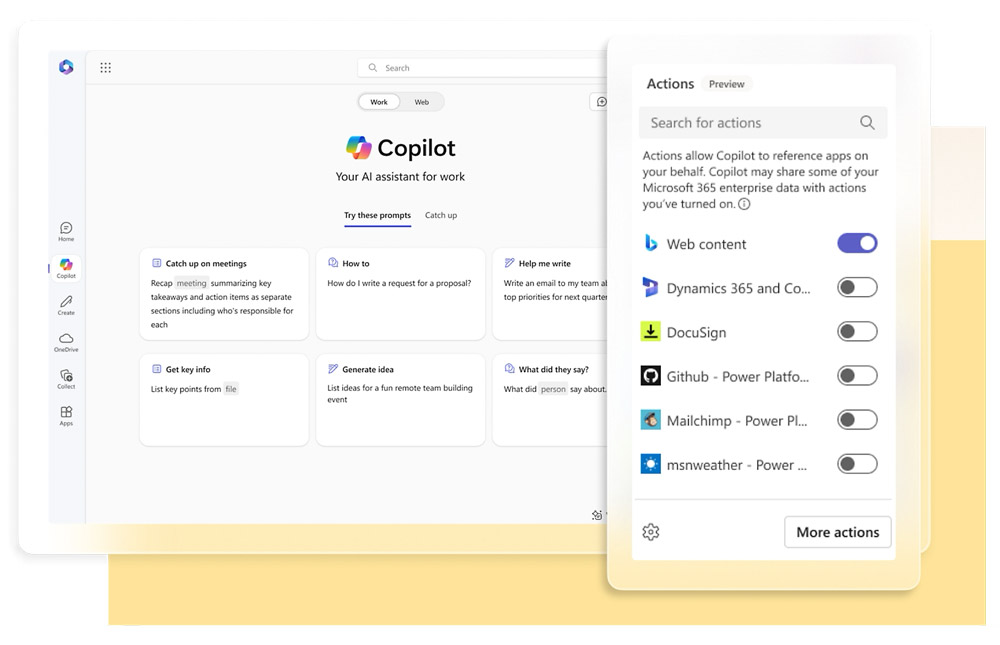Select the Try these prompts tab
This screenshot has width=1000, height=645.
tap(378, 216)
